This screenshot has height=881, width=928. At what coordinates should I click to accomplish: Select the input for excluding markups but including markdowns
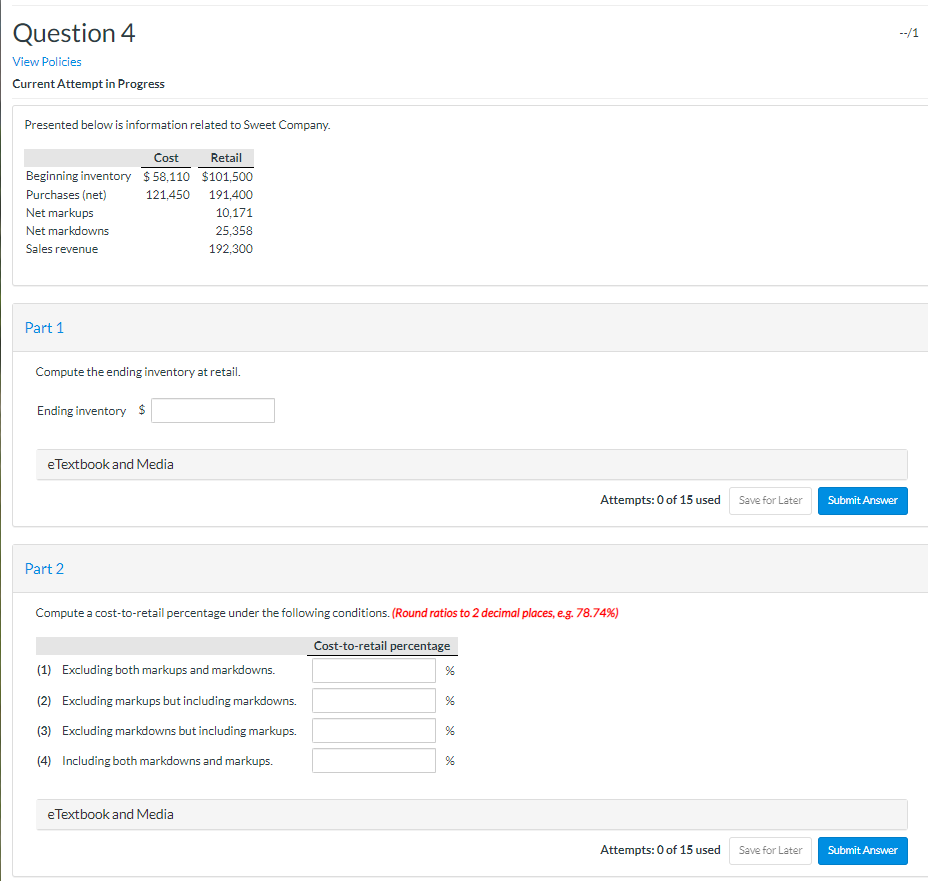click(x=373, y=700)
